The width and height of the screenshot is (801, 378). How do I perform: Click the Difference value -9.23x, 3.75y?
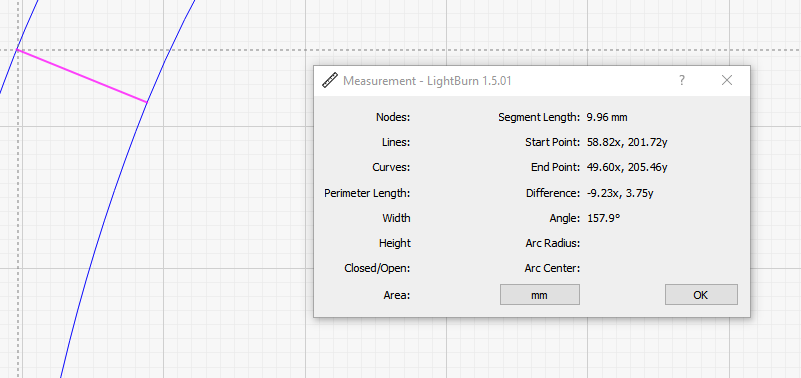[x=620, y=193]
